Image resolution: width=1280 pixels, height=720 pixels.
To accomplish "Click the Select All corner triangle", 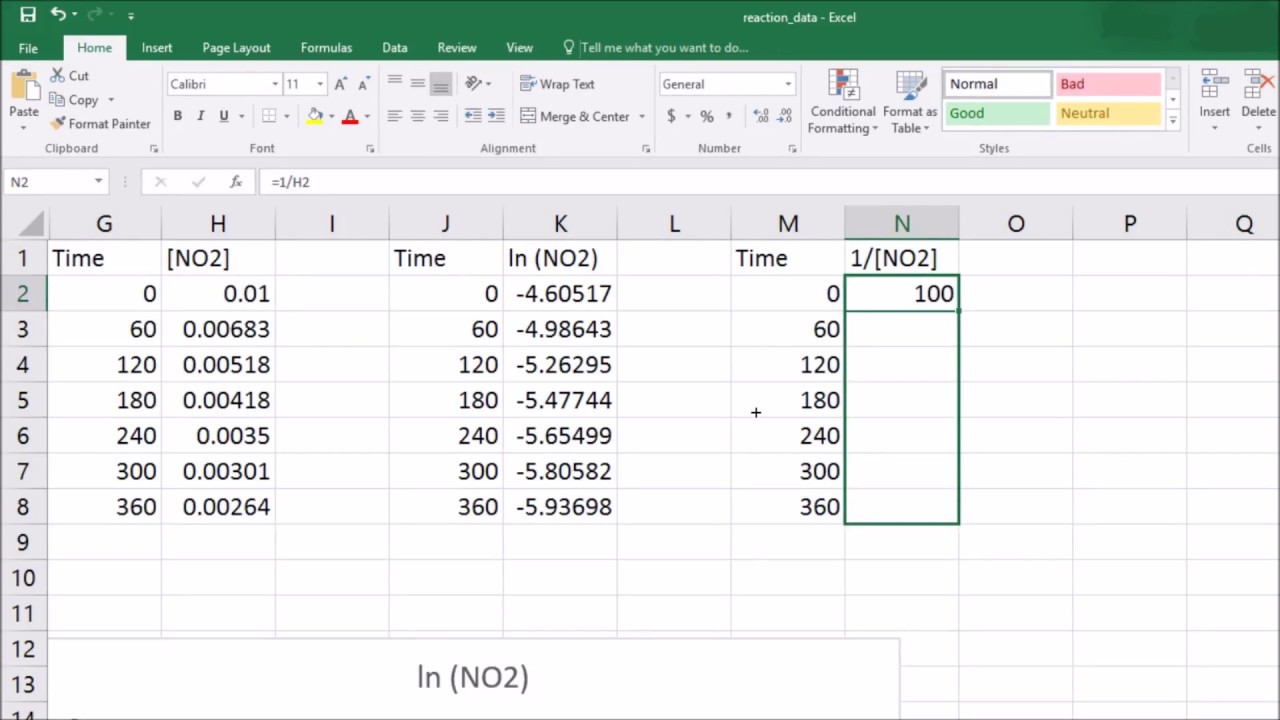I will (x=30, y=224).
